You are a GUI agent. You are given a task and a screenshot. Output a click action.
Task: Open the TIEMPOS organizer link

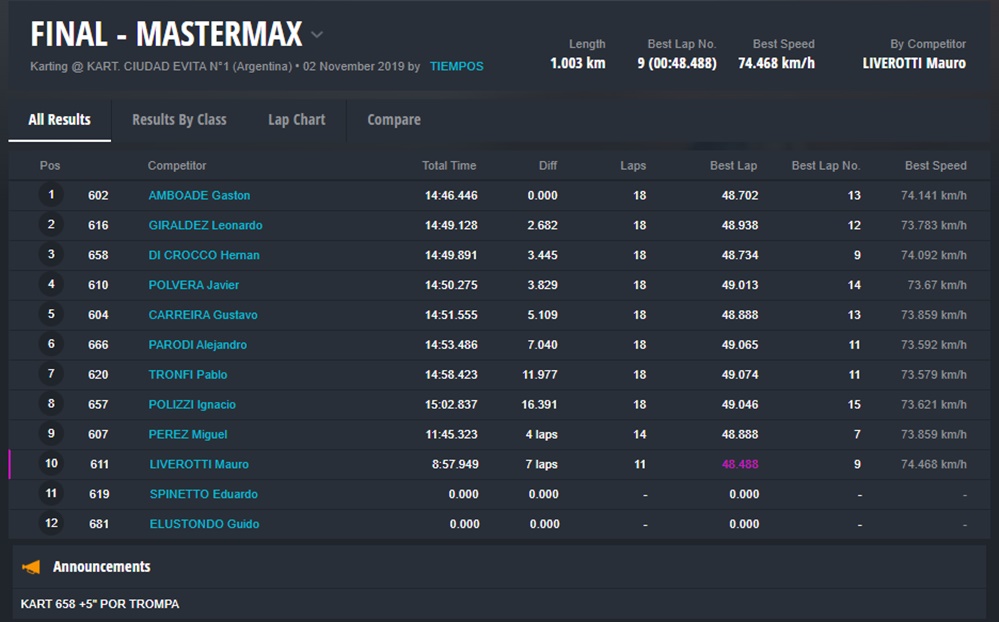click(x=456, y=66)
